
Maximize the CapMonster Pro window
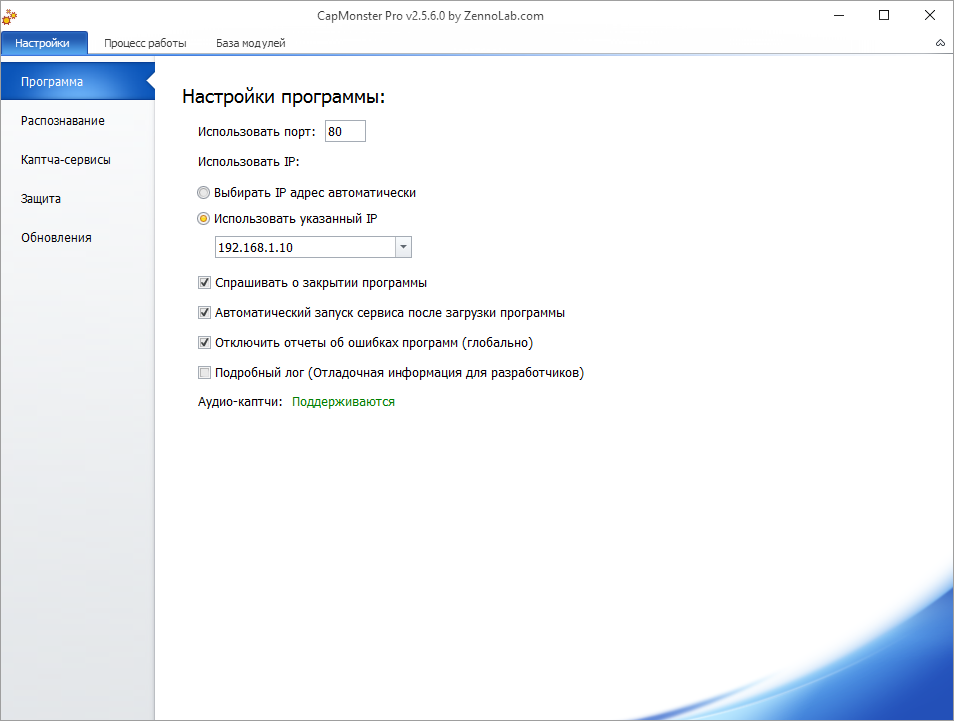coord(884,15)
